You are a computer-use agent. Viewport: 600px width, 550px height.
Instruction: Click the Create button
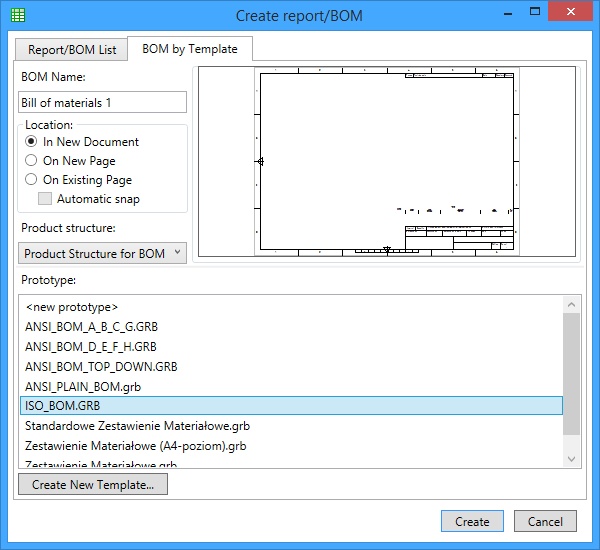(472, 521)
